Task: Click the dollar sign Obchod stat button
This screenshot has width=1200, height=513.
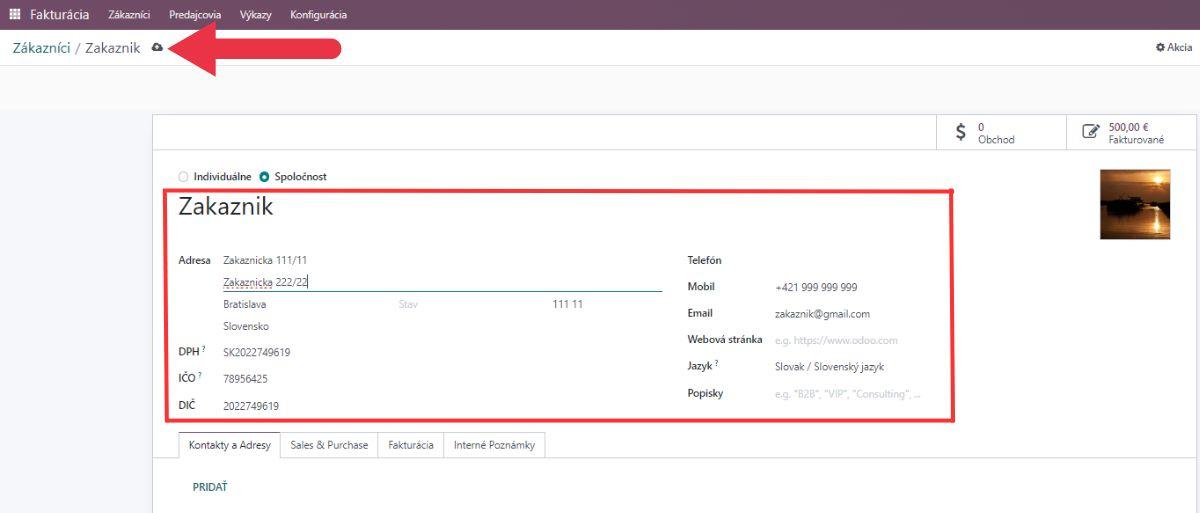Action: (x=999, y=133)
